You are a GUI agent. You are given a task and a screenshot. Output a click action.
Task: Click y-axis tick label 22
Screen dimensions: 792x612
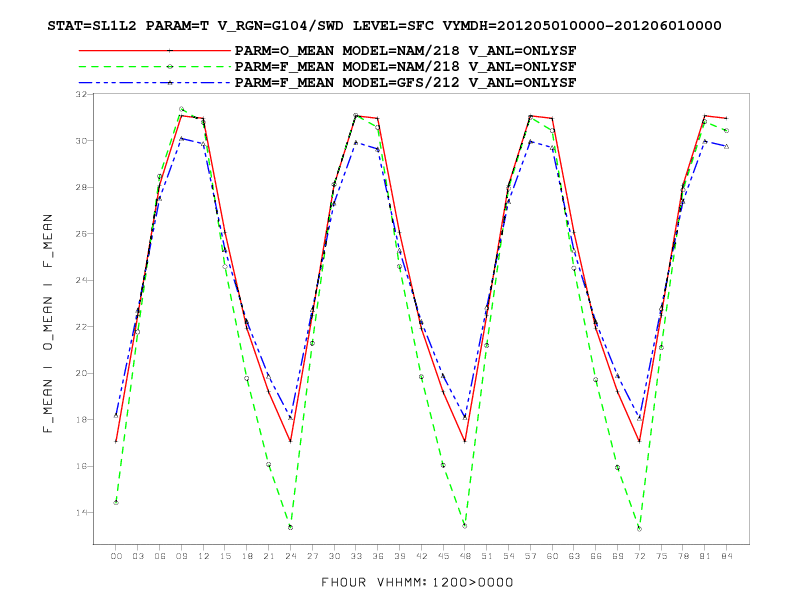(x=81, y=327)
